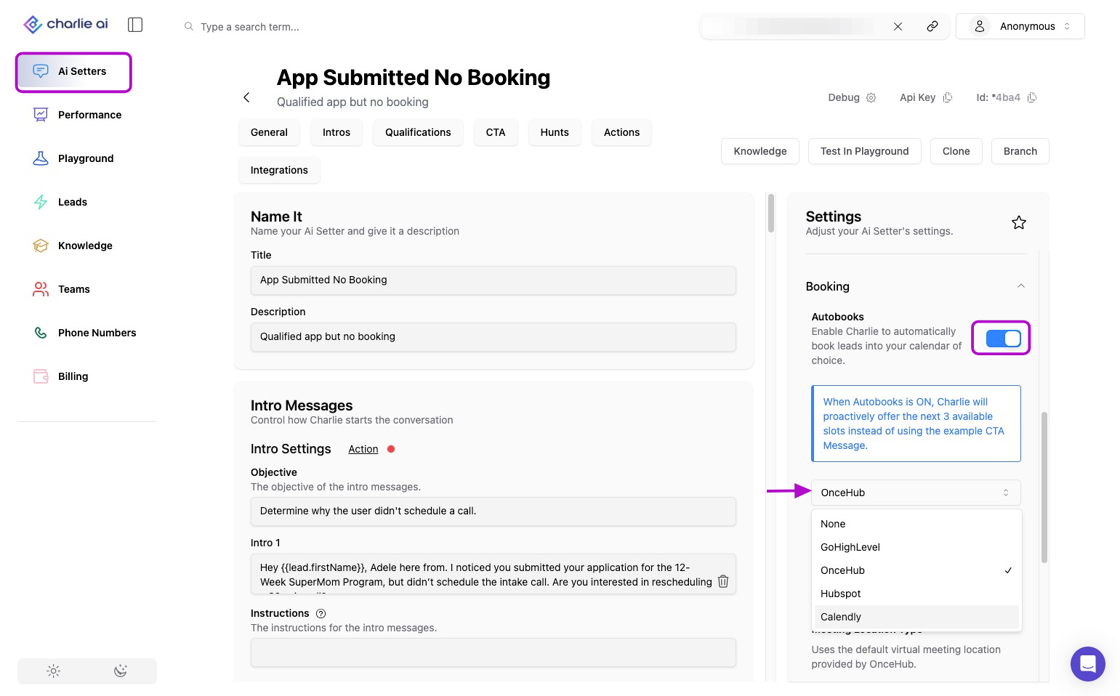
Task: Click the Api Key label
Action: pos(917,98)
